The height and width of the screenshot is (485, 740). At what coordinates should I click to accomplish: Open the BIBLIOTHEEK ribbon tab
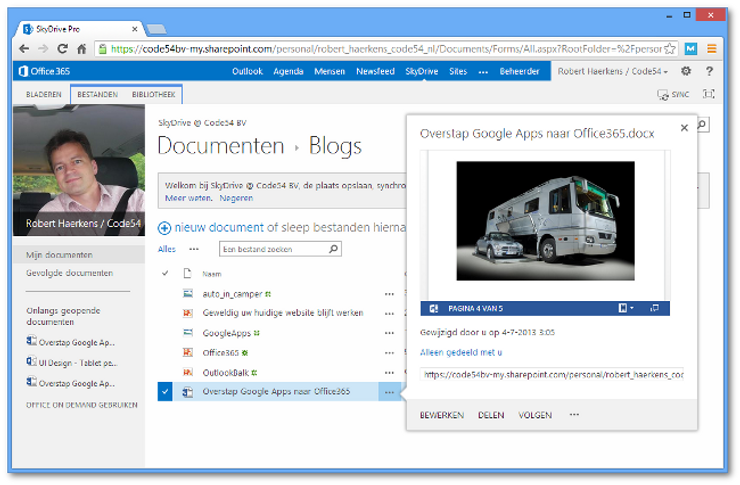click(x=154, y=94)
